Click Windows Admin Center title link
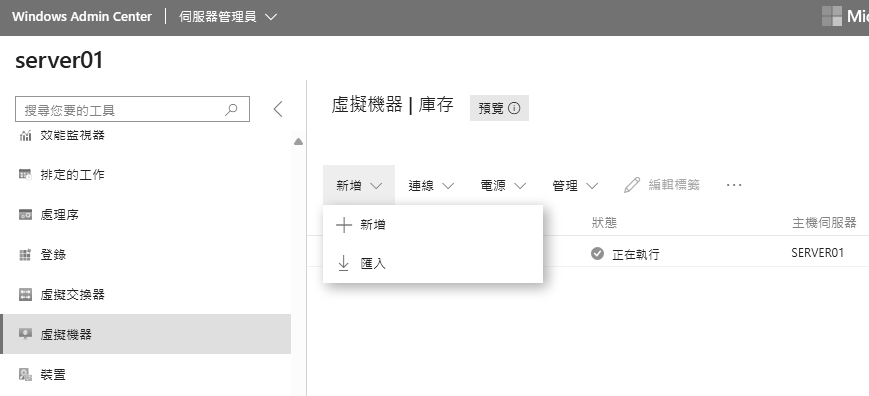This screenshot has width=869, height=396. point(81,17)
